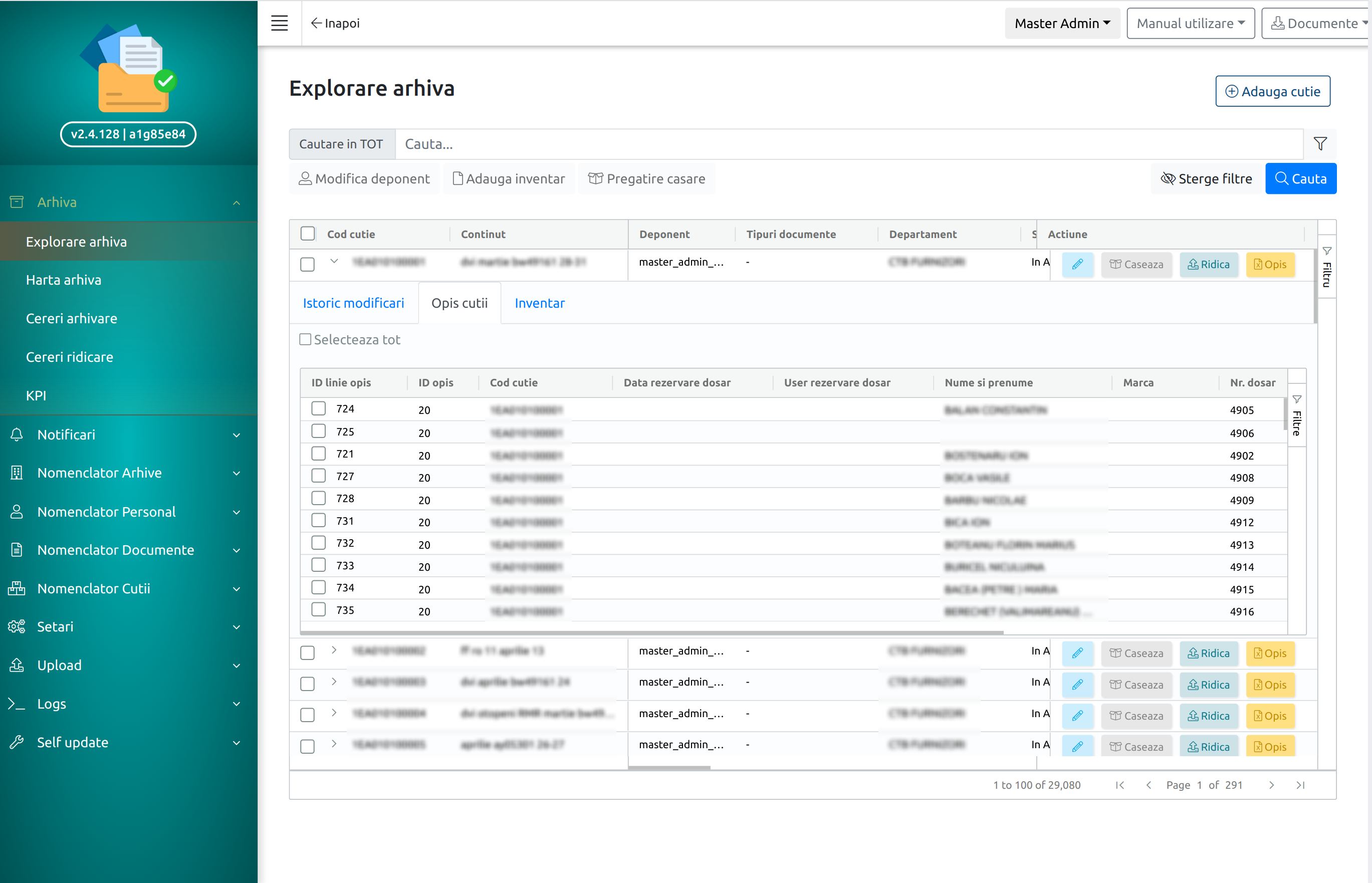Viewport: 1372px width, 883px height.
Task: Click the Inapoi back arrow
Action: (x=335, y=23)
